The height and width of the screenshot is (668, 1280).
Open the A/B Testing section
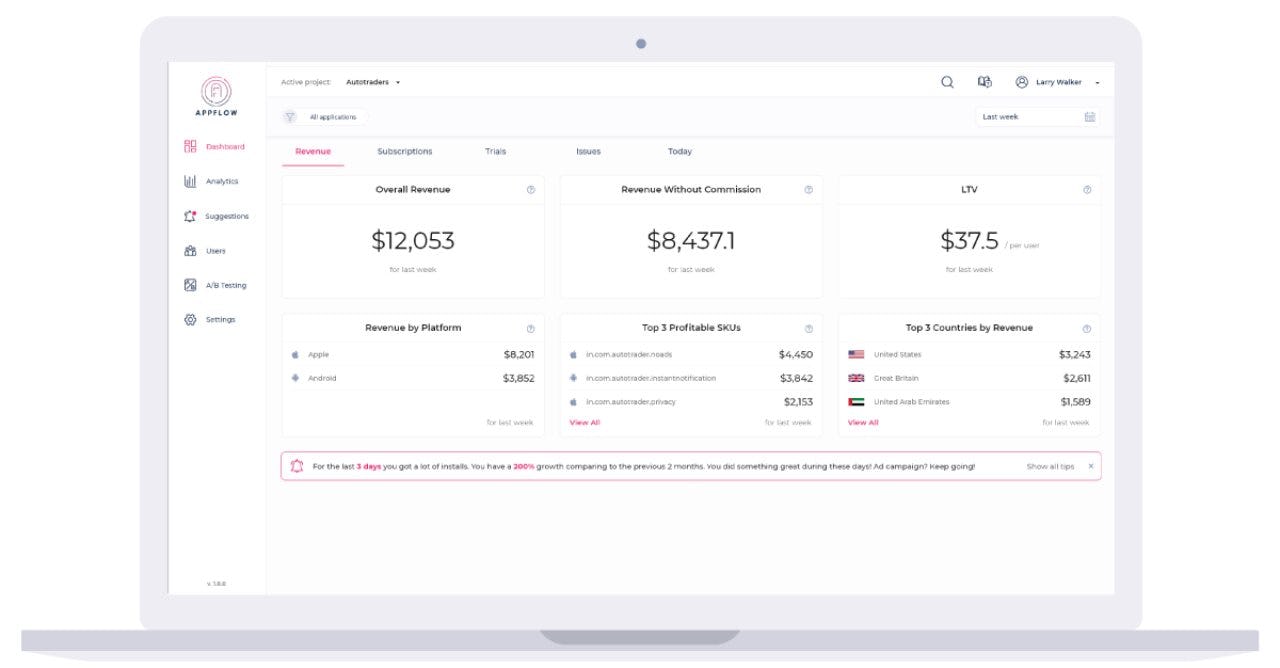190,285
